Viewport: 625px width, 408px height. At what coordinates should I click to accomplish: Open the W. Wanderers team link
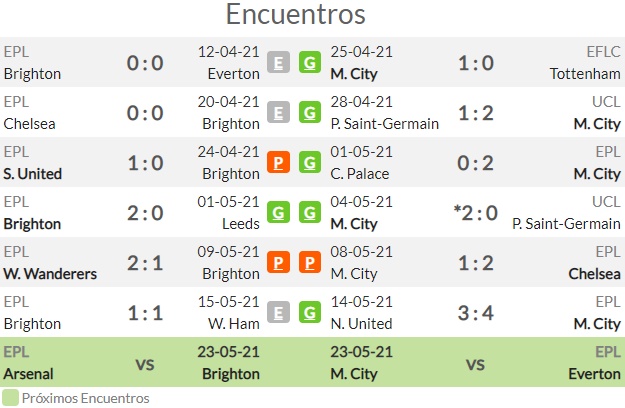tap(50, 274)
